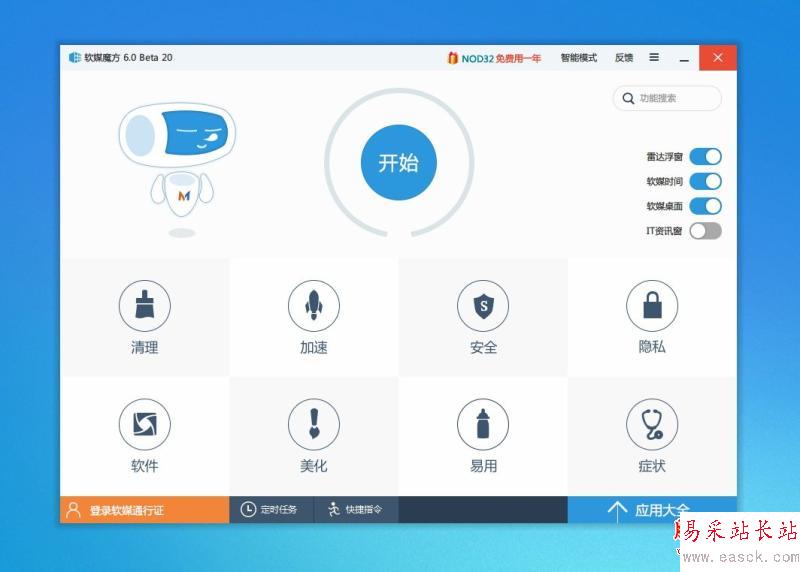Click the 安全 label text
The width and height of the screenshot is (800, 572).
tap(483, 347)
